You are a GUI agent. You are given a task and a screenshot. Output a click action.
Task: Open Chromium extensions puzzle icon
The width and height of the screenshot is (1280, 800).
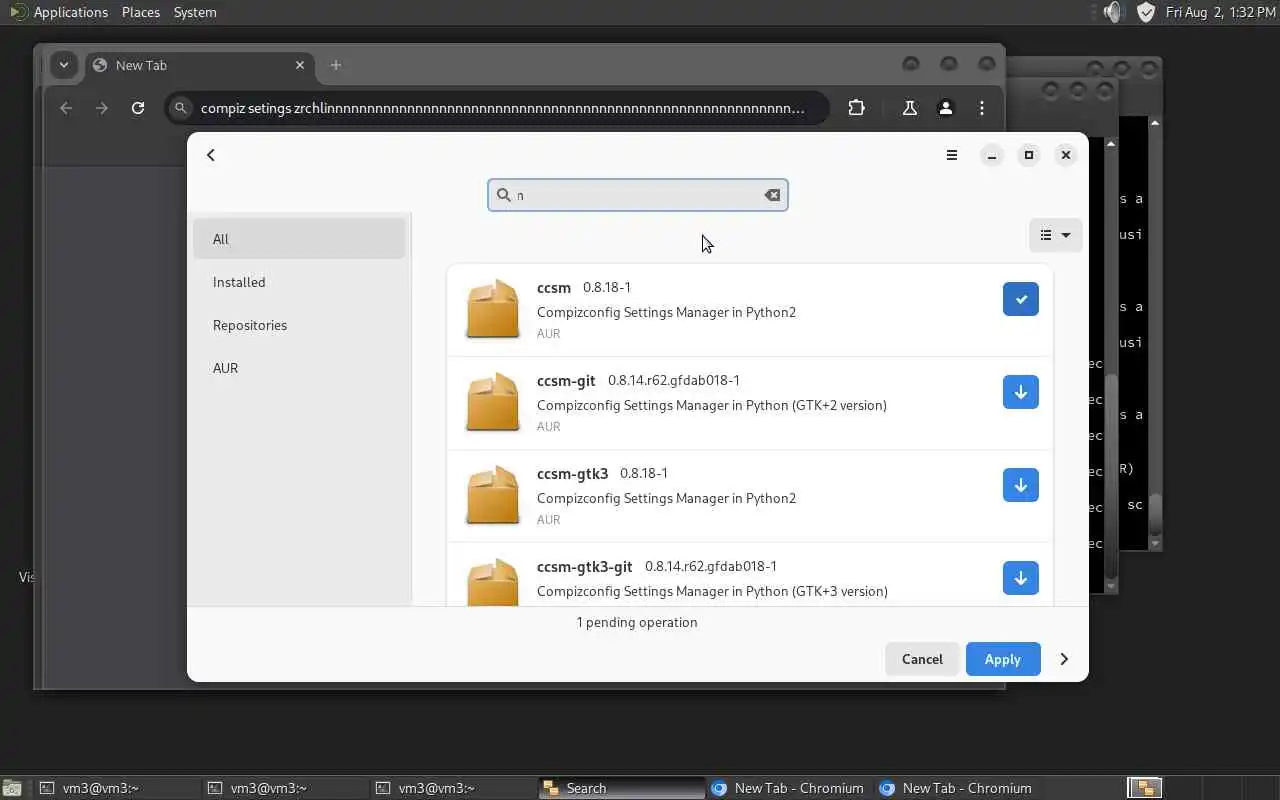[856, 108]
